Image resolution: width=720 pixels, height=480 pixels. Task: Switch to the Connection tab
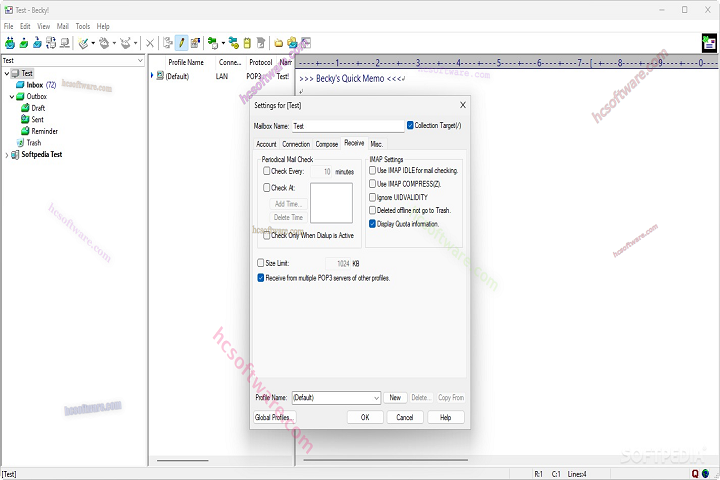[x=296, y=144]
